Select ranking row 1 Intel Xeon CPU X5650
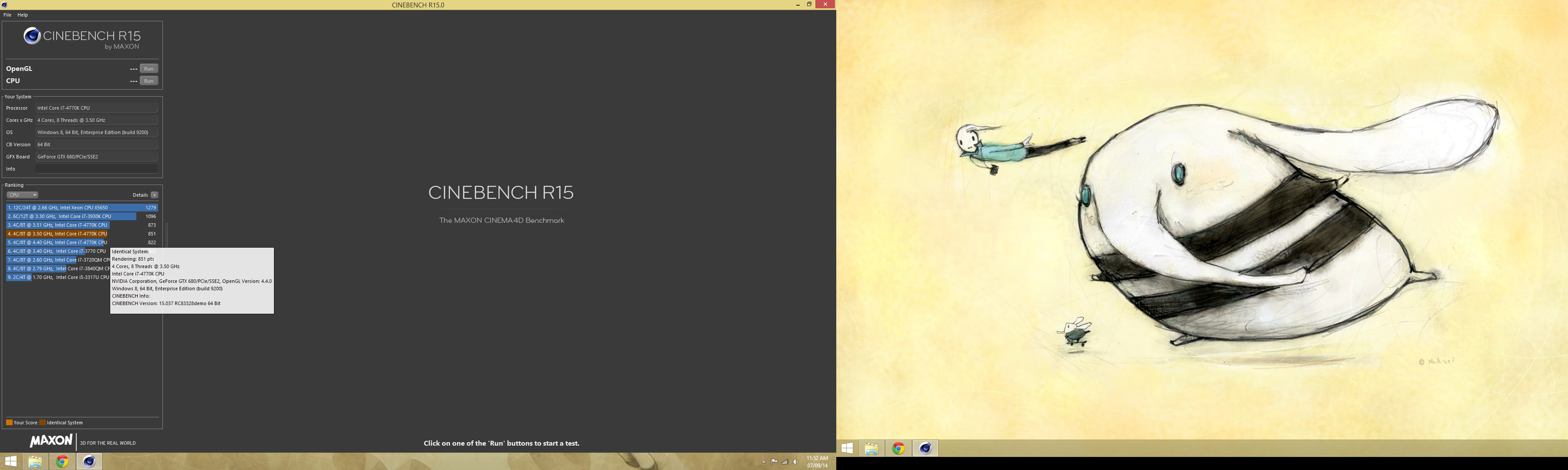The image size is (1568, 470). pyautogui.click(x=82, y=208)
